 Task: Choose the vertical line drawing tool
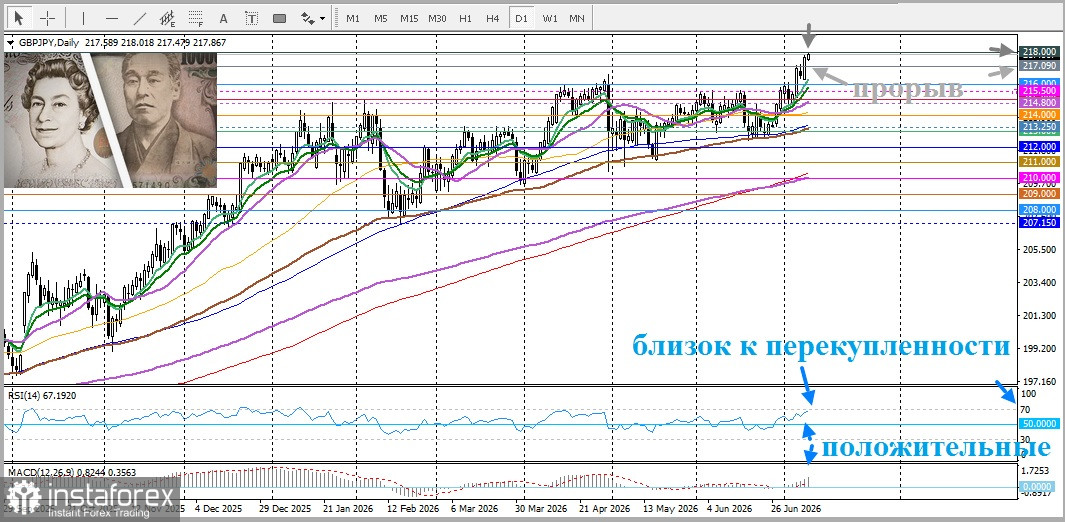point(84,18)
